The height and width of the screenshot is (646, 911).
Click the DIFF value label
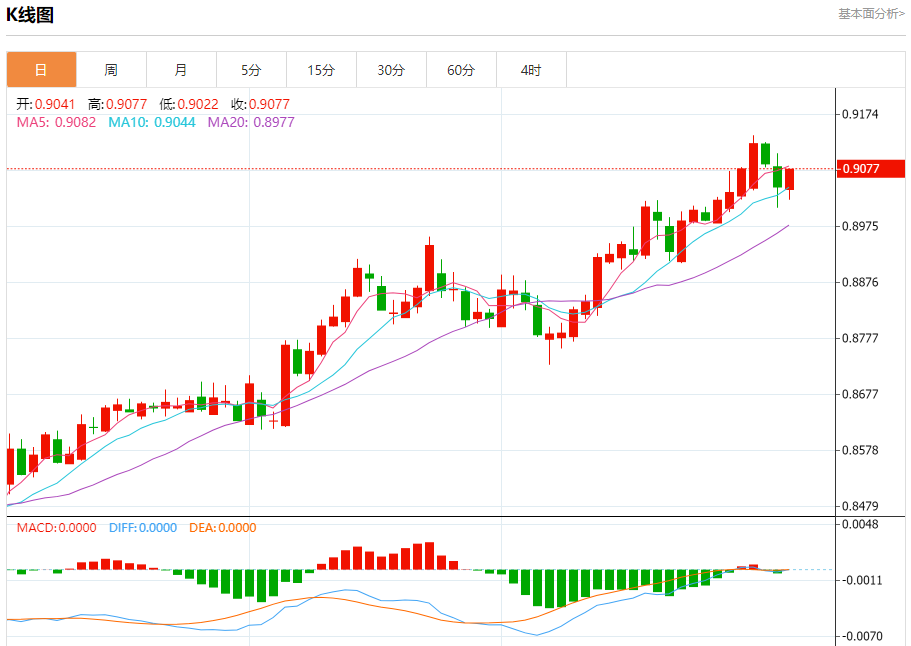[x=143, y=528]
